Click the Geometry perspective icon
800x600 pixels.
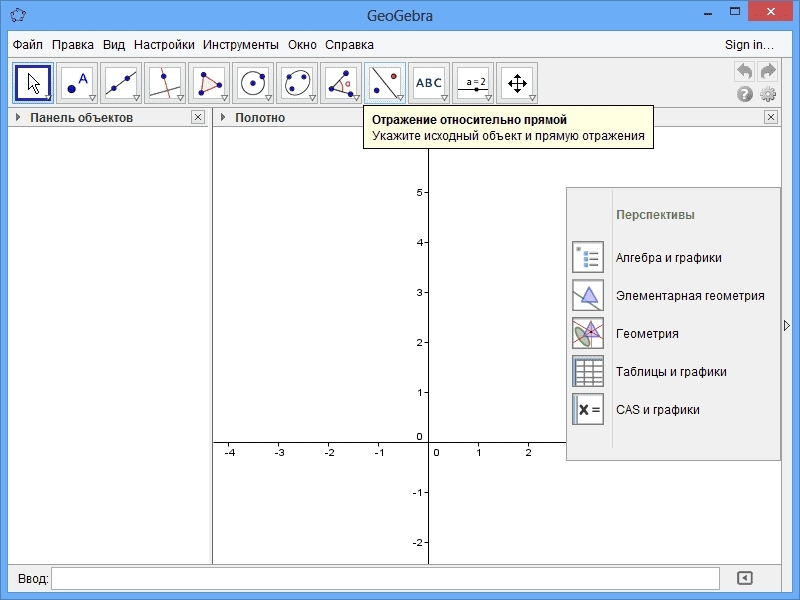coord(588,333)
